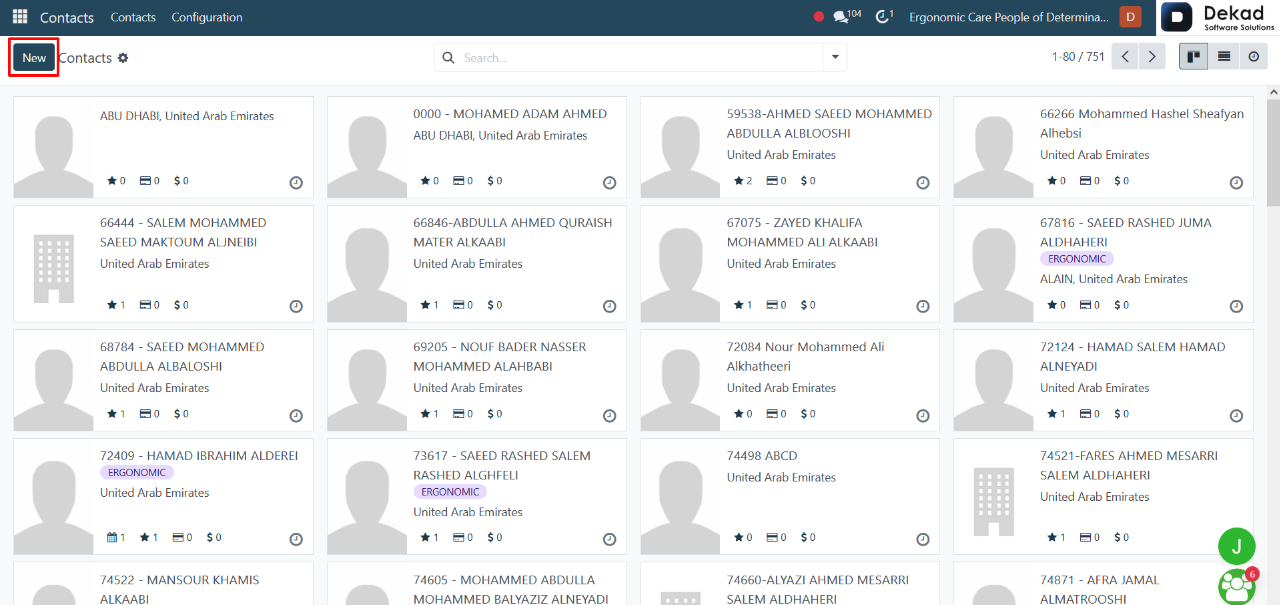Open the first card labeled only ABU DHABI
This screenshot has height=605, width=1280.
point(163,147)
